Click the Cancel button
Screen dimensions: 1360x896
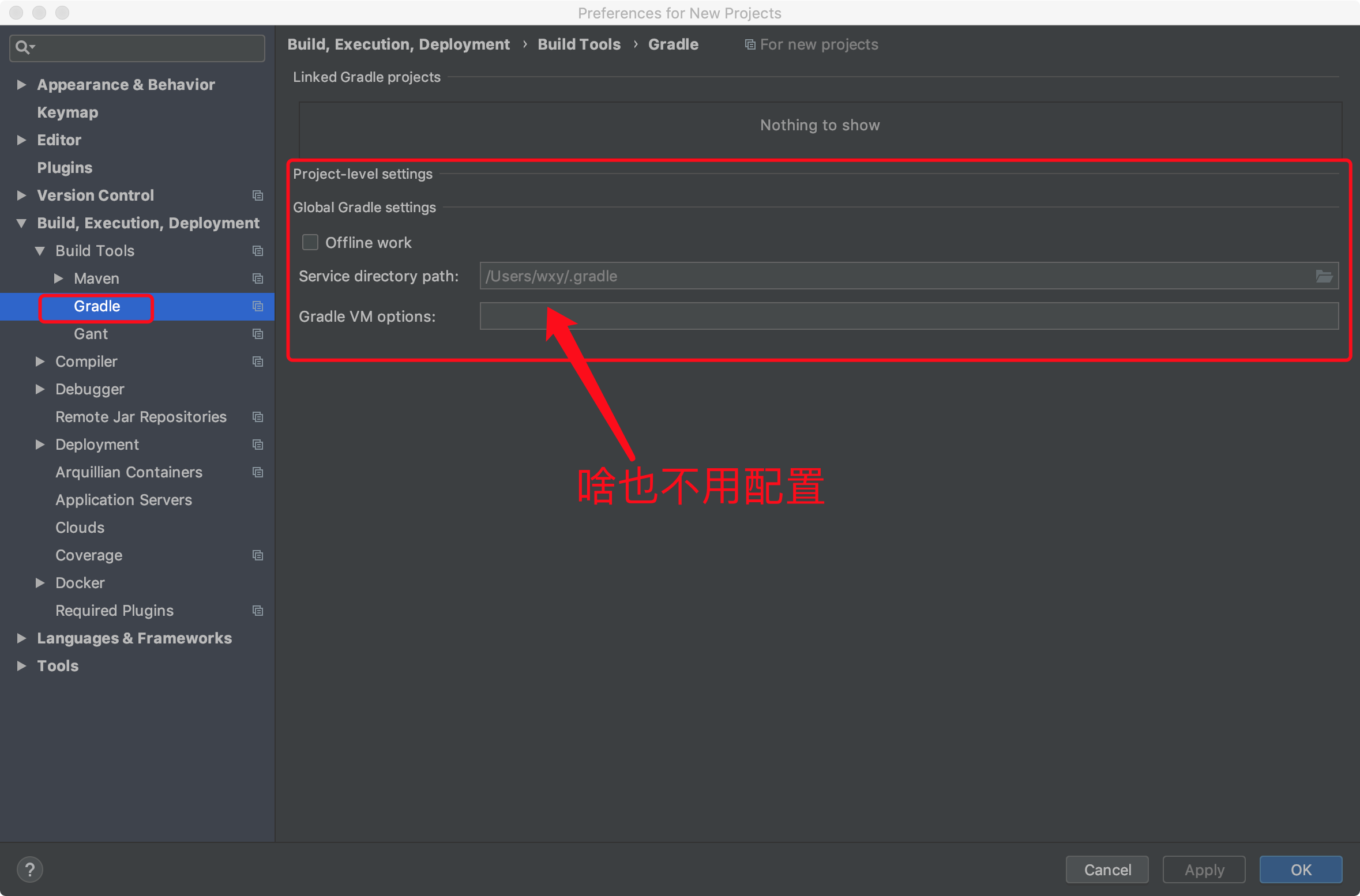click(1107, 869)
